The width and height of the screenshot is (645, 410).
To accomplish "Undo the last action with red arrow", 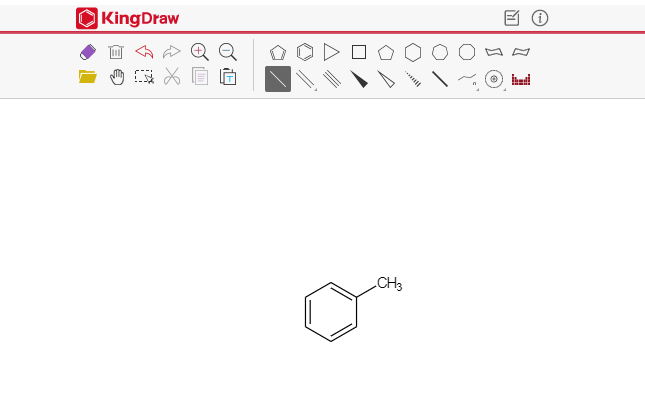I will click(x=144, y=52).
